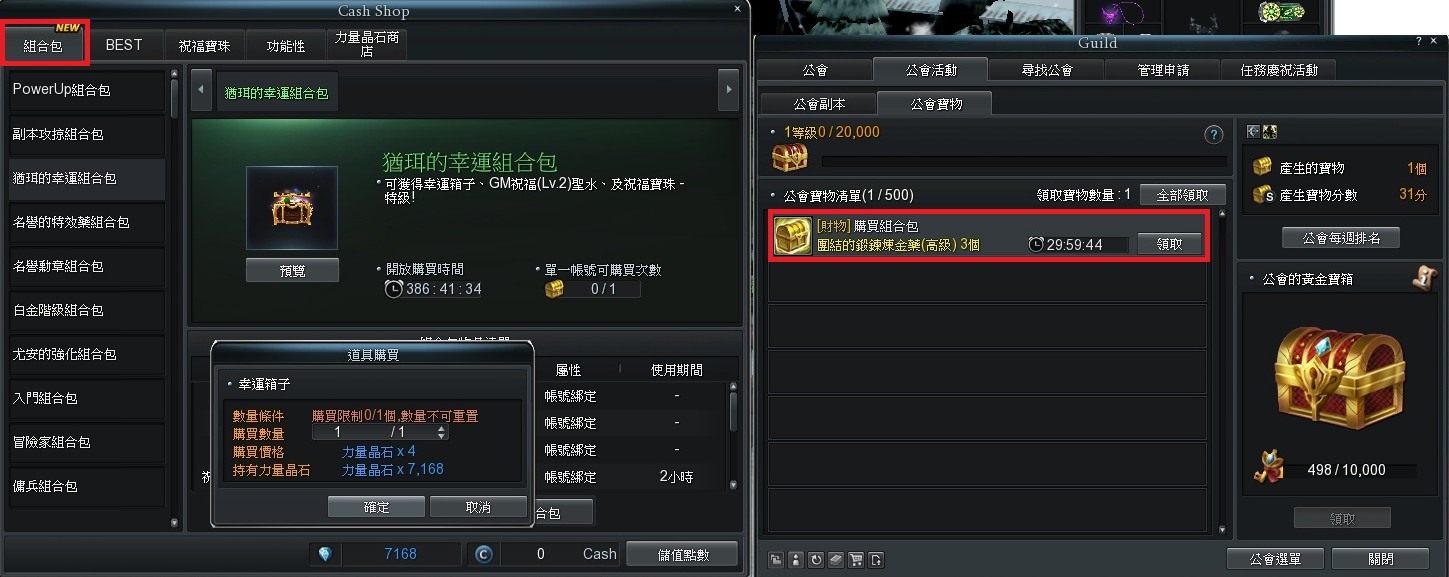Image resolution: width=1449 pixels, height=577 pixels.
Task: Select the 獵珥的幸運組合包 package thumbnail
Action: (x=292, y=208)
